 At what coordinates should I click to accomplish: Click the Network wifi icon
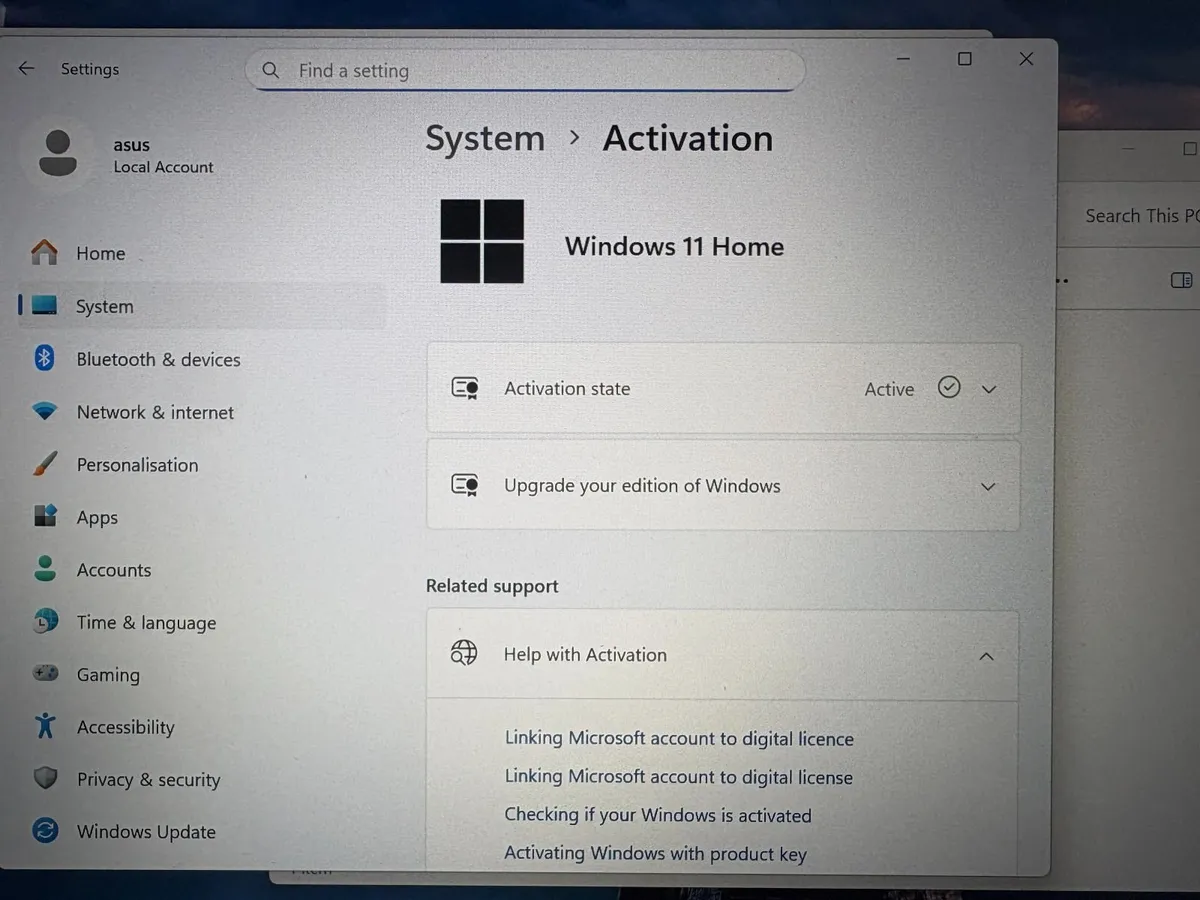coord(44,411)
